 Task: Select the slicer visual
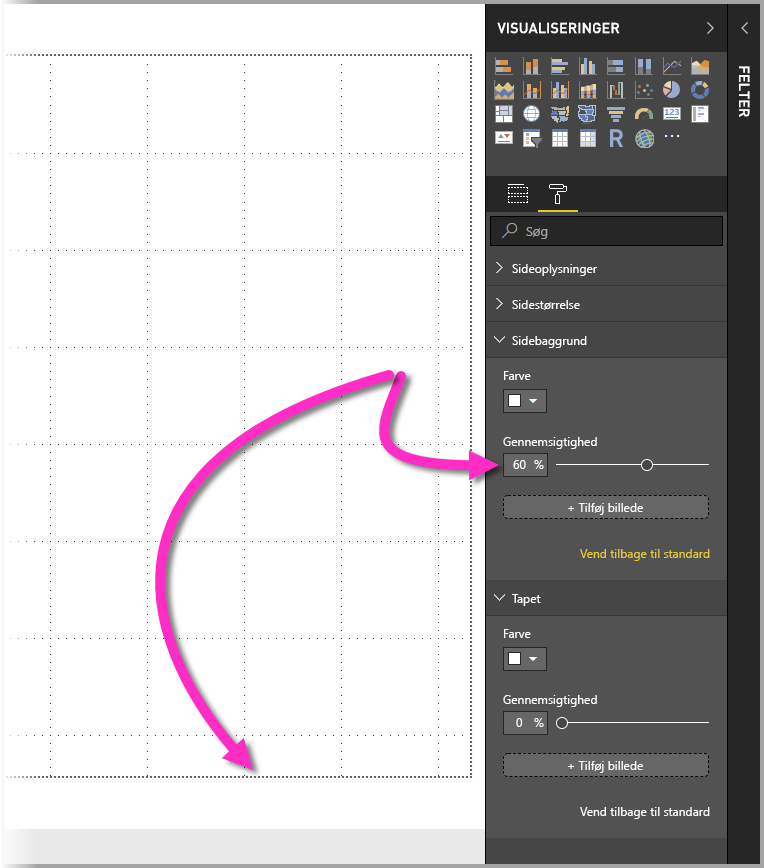tap(531, 138)
